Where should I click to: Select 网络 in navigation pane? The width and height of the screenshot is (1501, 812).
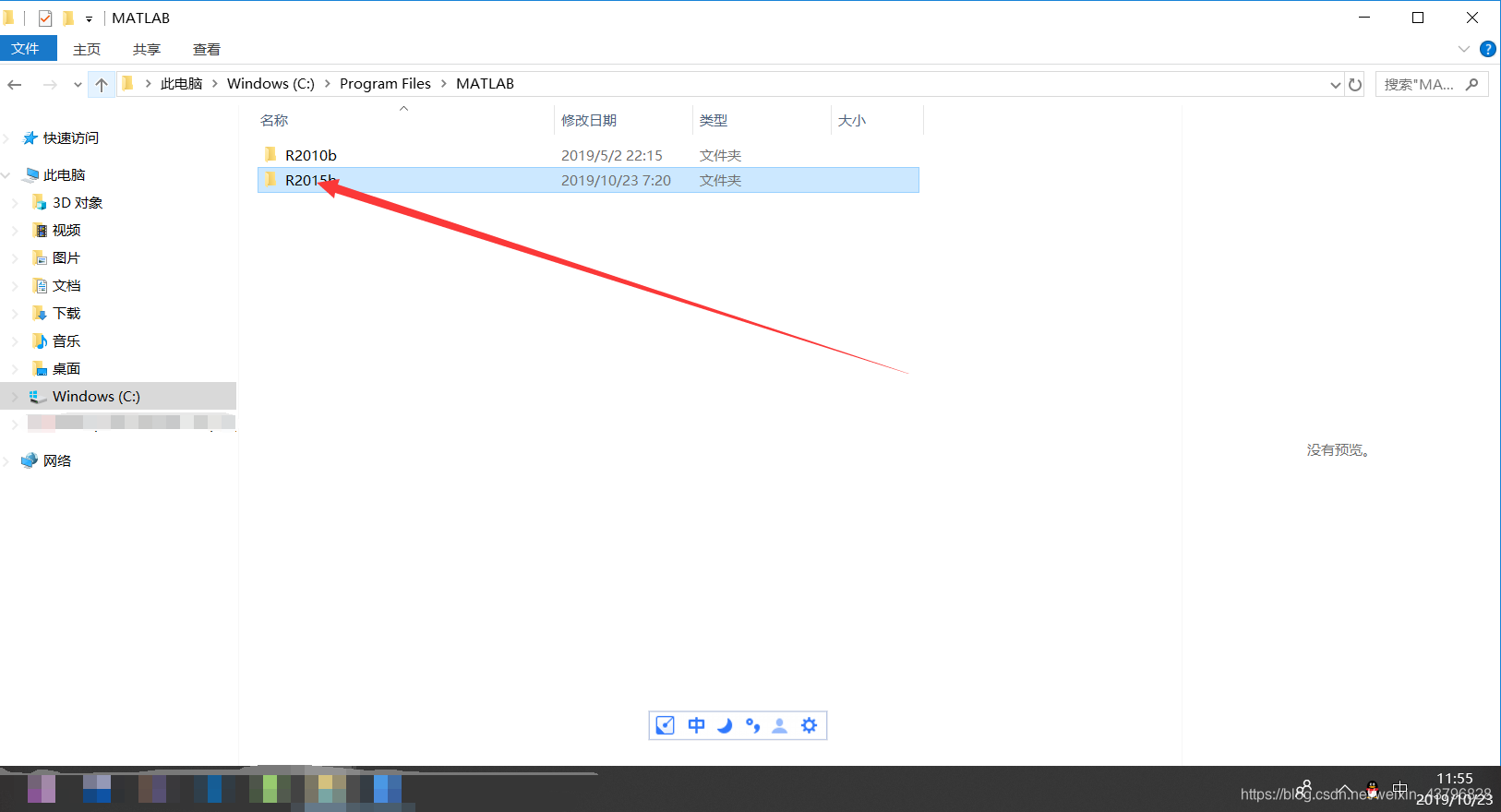[57, 461]
